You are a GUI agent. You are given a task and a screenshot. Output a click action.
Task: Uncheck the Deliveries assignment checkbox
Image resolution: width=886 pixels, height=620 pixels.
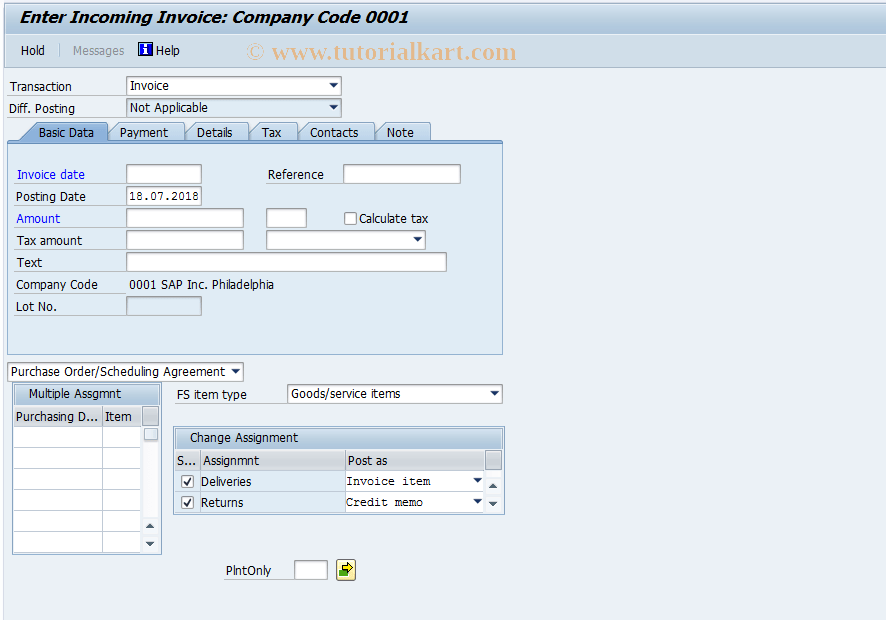[x=187, y=481]
